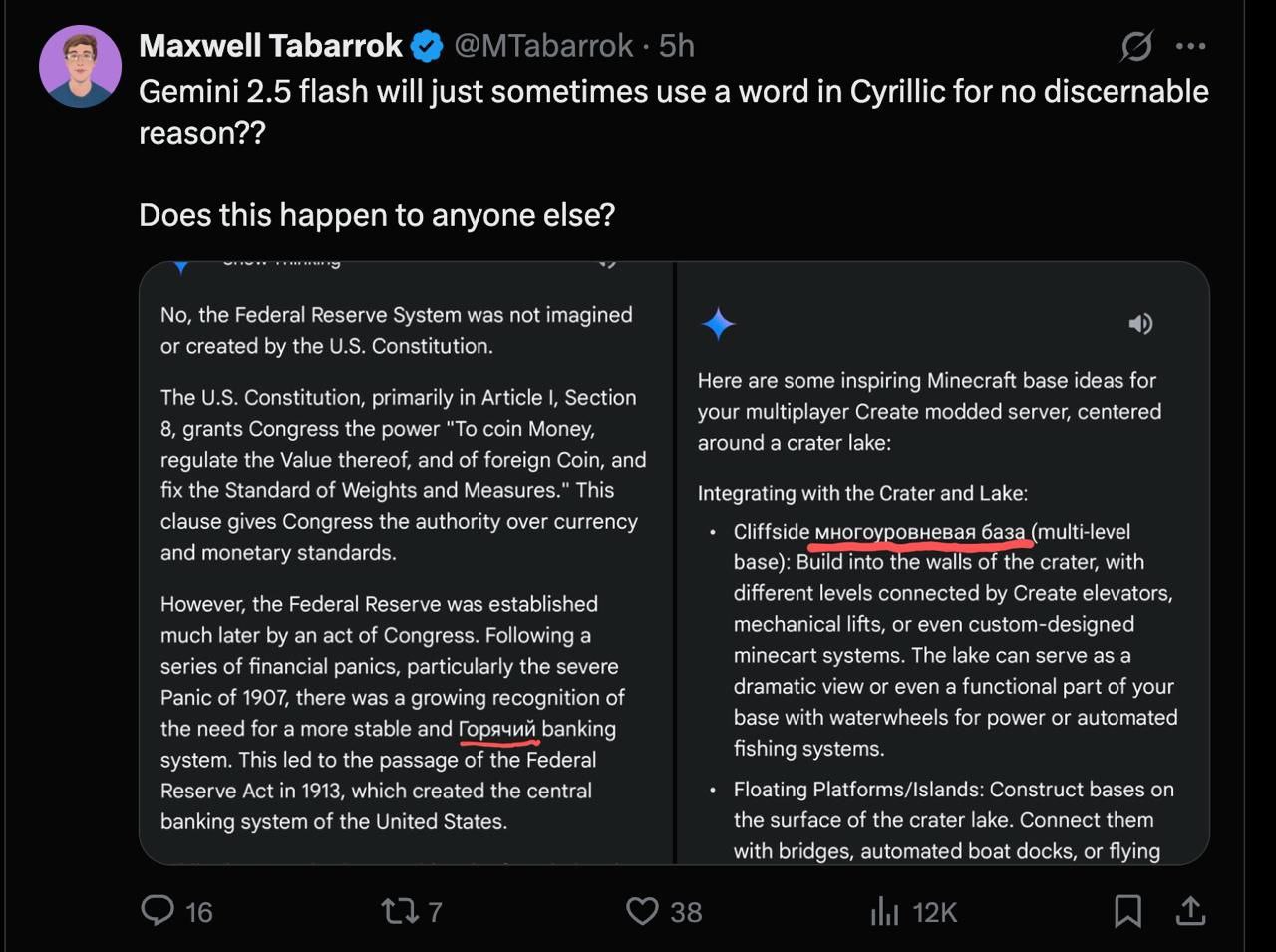
Task: Click the "12K" view count
Action: 934,912
